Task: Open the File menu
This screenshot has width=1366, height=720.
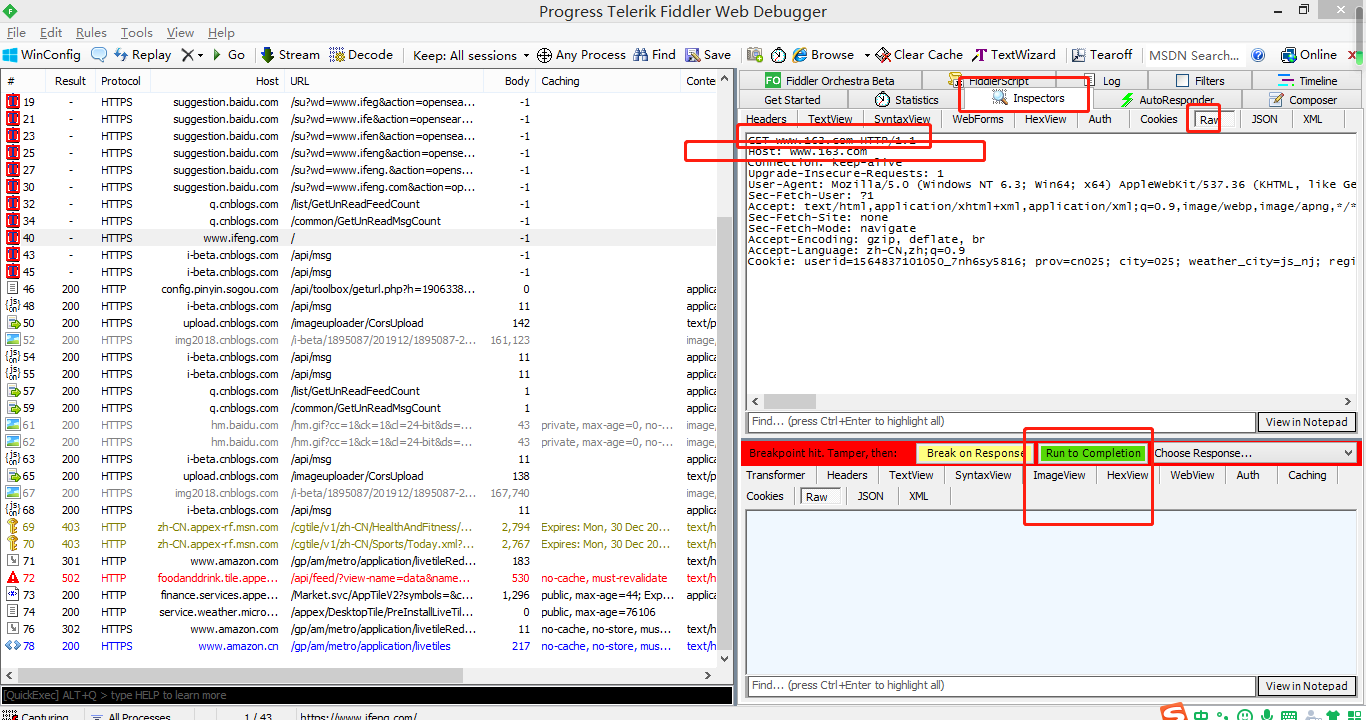Action: click(x=16, y=32)
